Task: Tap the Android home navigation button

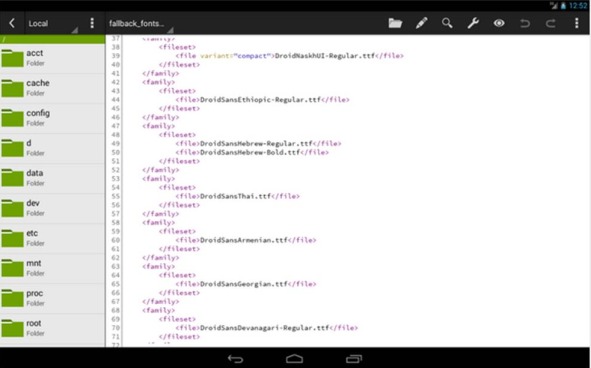Action: 294,358
